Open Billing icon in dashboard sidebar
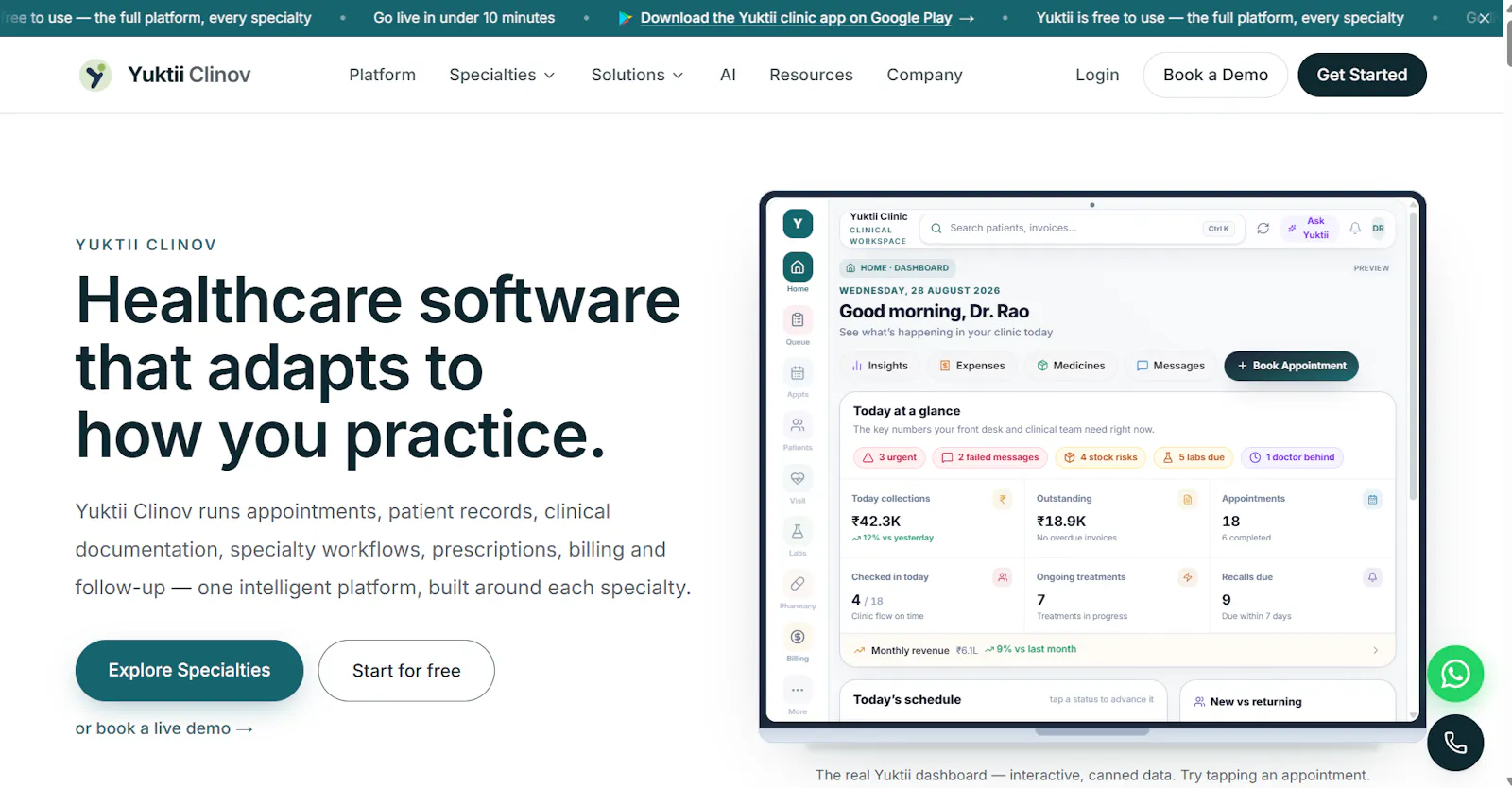Image resolution: width=1512 pixels, height=788 pixels. click(798, 644)
